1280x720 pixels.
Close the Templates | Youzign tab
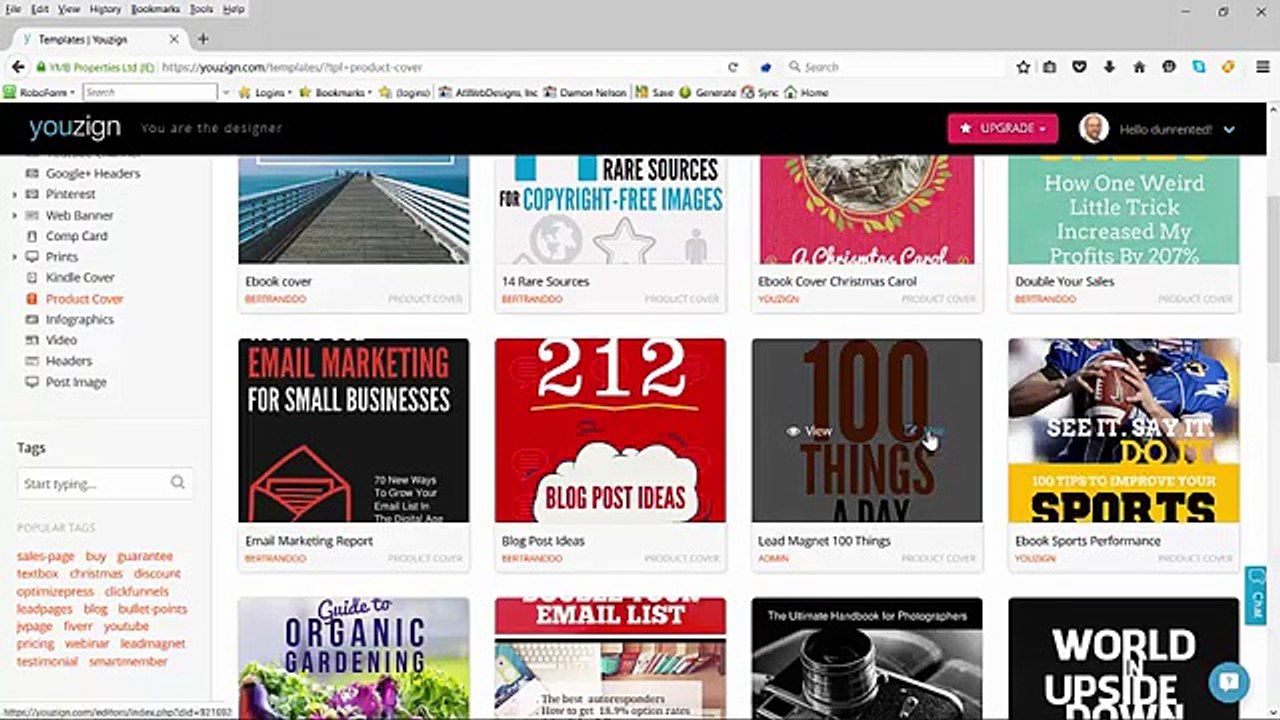[174, 39]
